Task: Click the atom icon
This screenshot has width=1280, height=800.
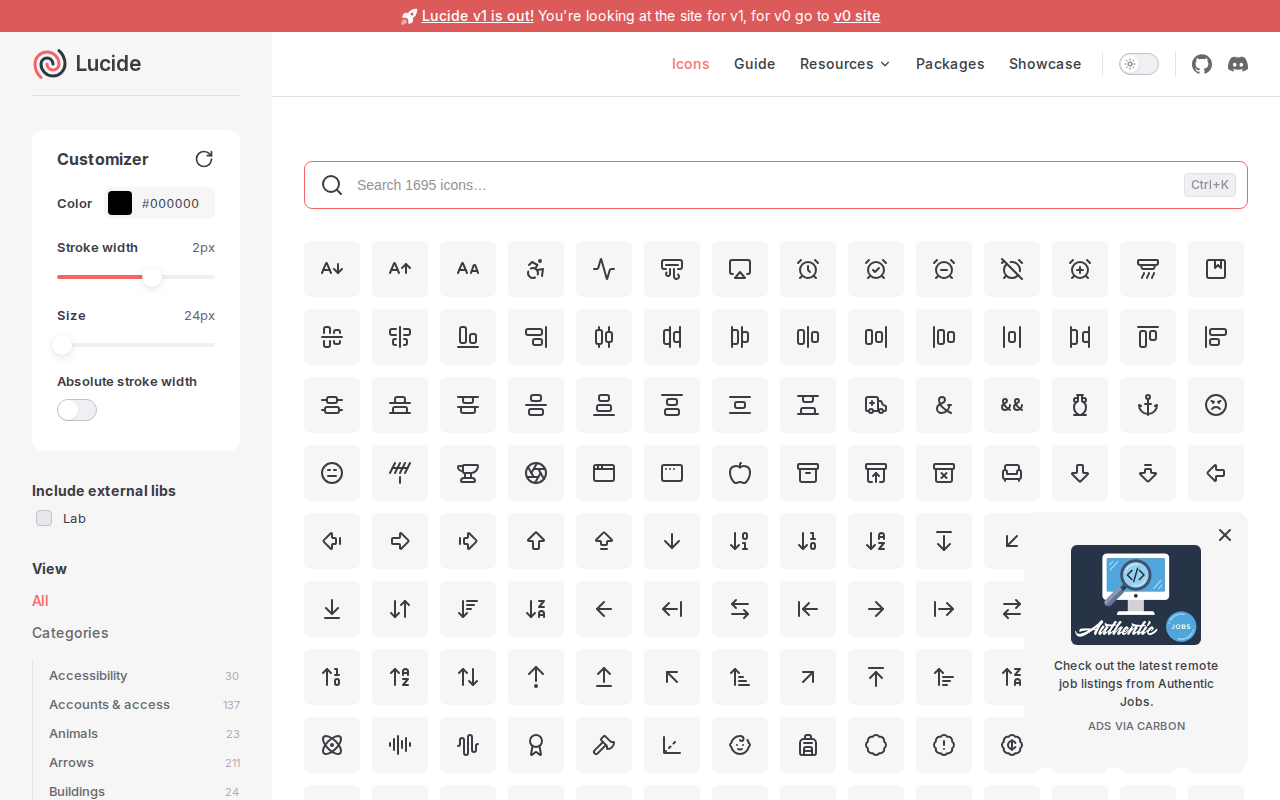Action: tap(332, 745)
